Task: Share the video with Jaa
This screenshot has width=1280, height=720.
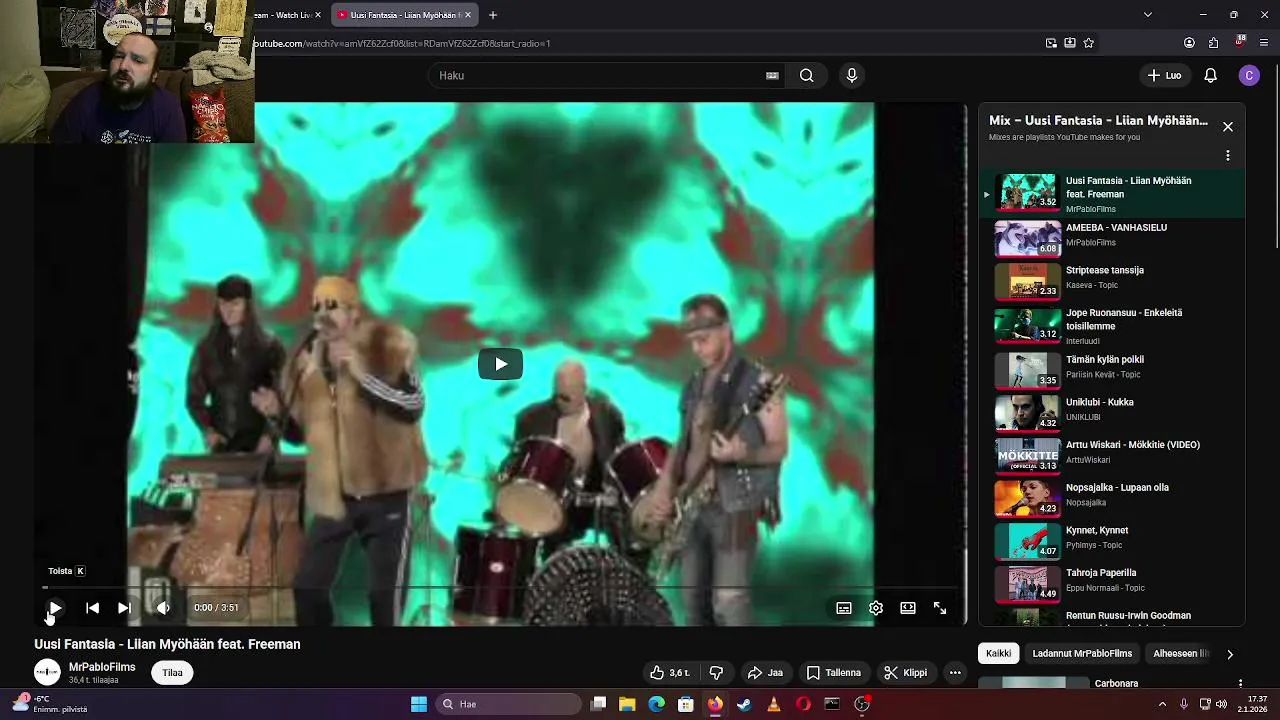Action: coord(765,673)
